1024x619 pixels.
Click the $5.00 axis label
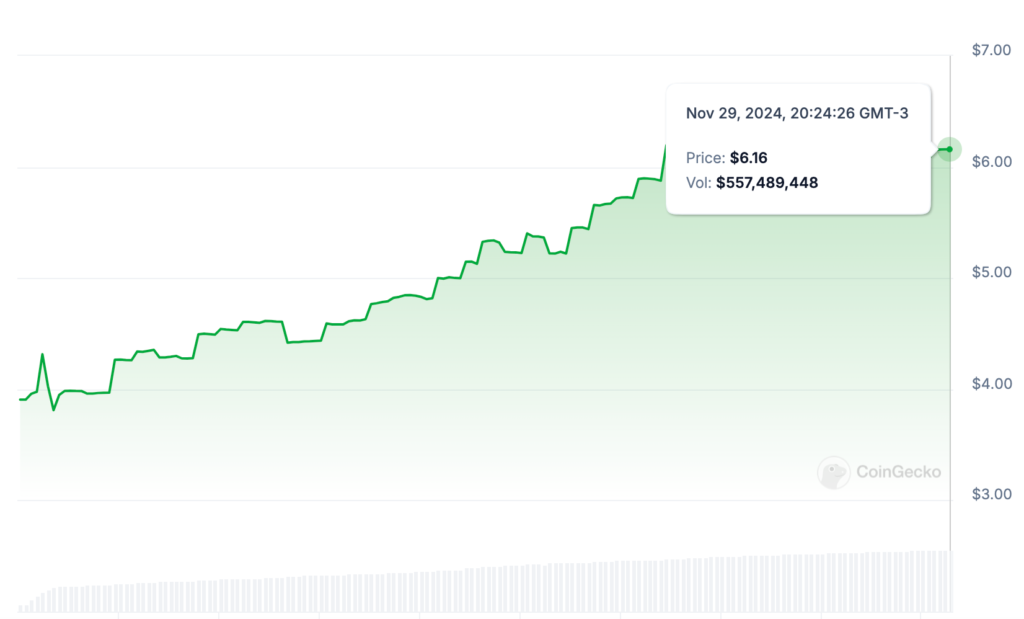991,270
